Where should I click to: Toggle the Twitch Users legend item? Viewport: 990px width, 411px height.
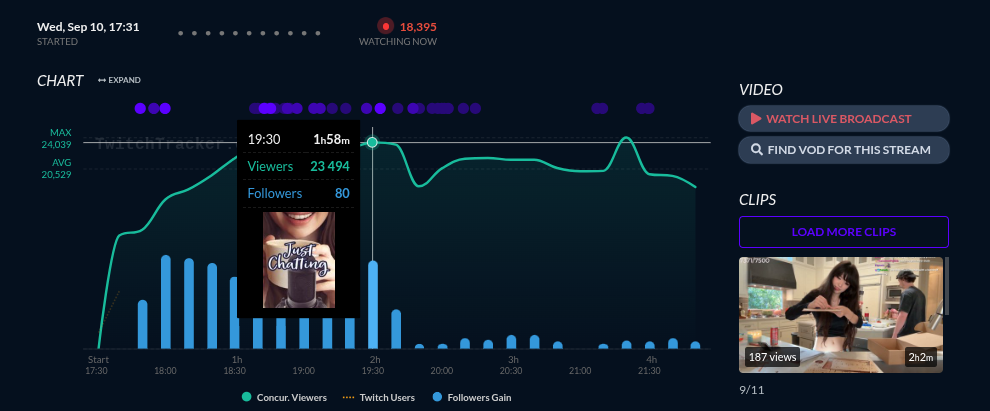point(379,398)
